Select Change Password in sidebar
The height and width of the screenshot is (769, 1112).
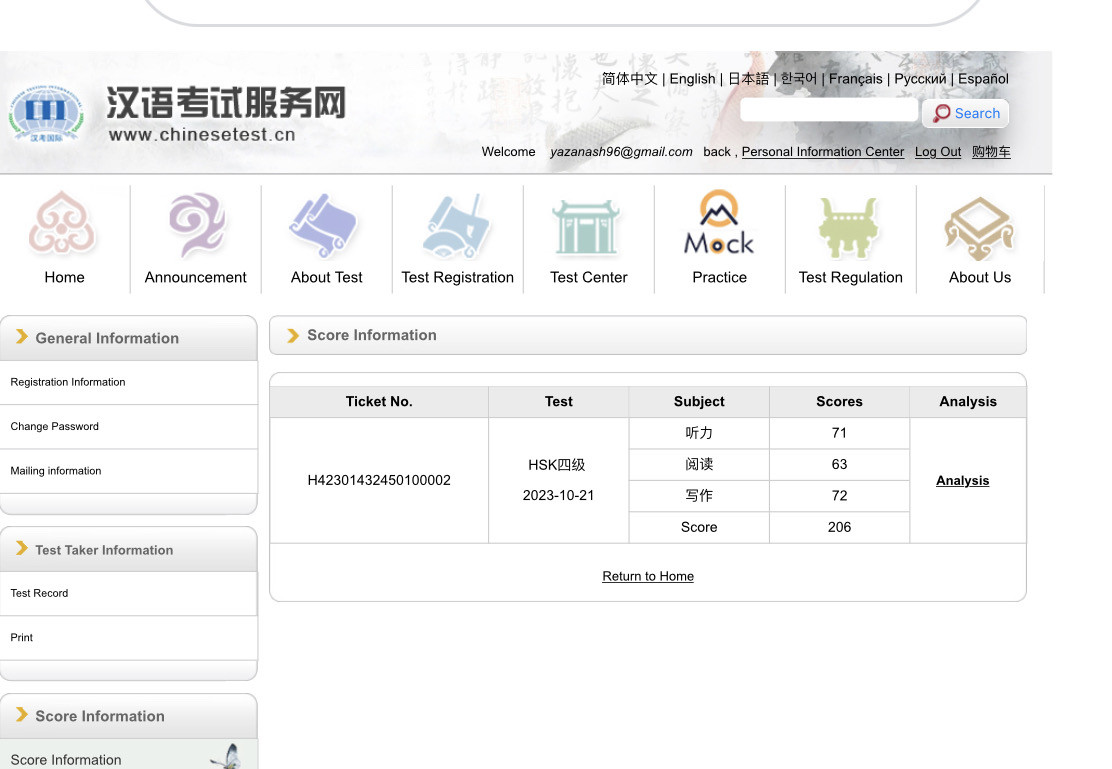point(55,426)
